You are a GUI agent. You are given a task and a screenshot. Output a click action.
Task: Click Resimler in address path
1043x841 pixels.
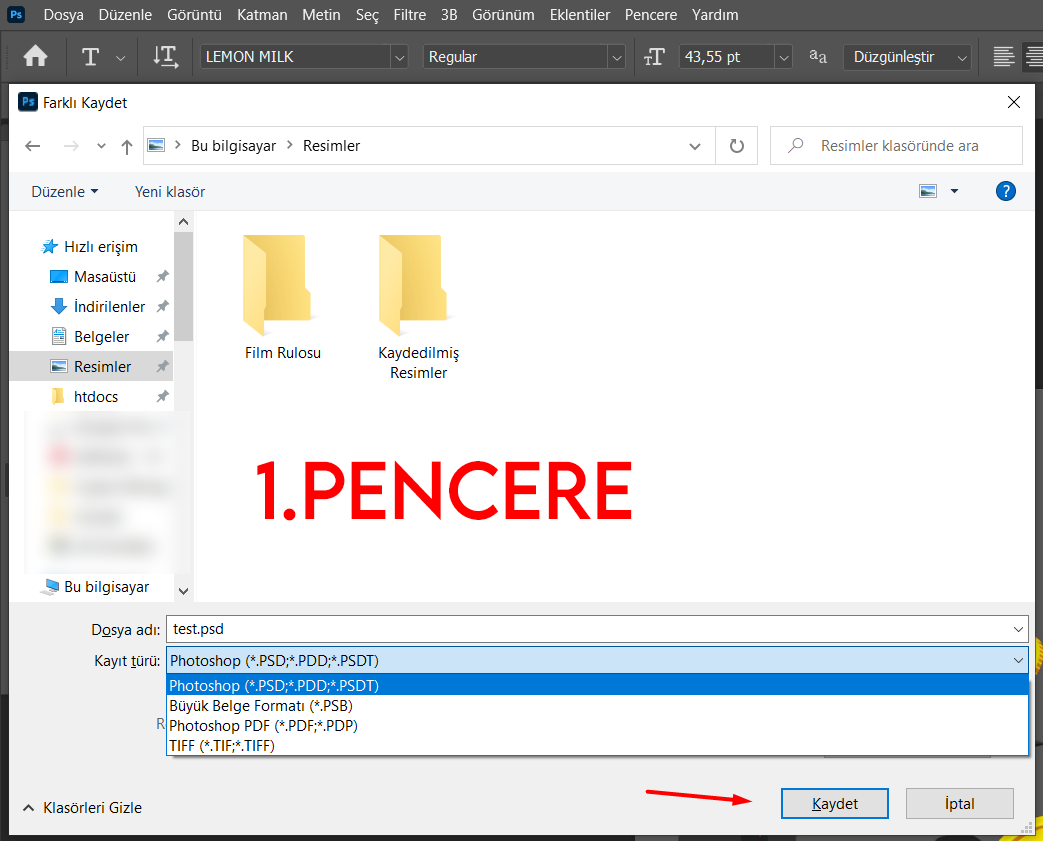tap(331, 146)
